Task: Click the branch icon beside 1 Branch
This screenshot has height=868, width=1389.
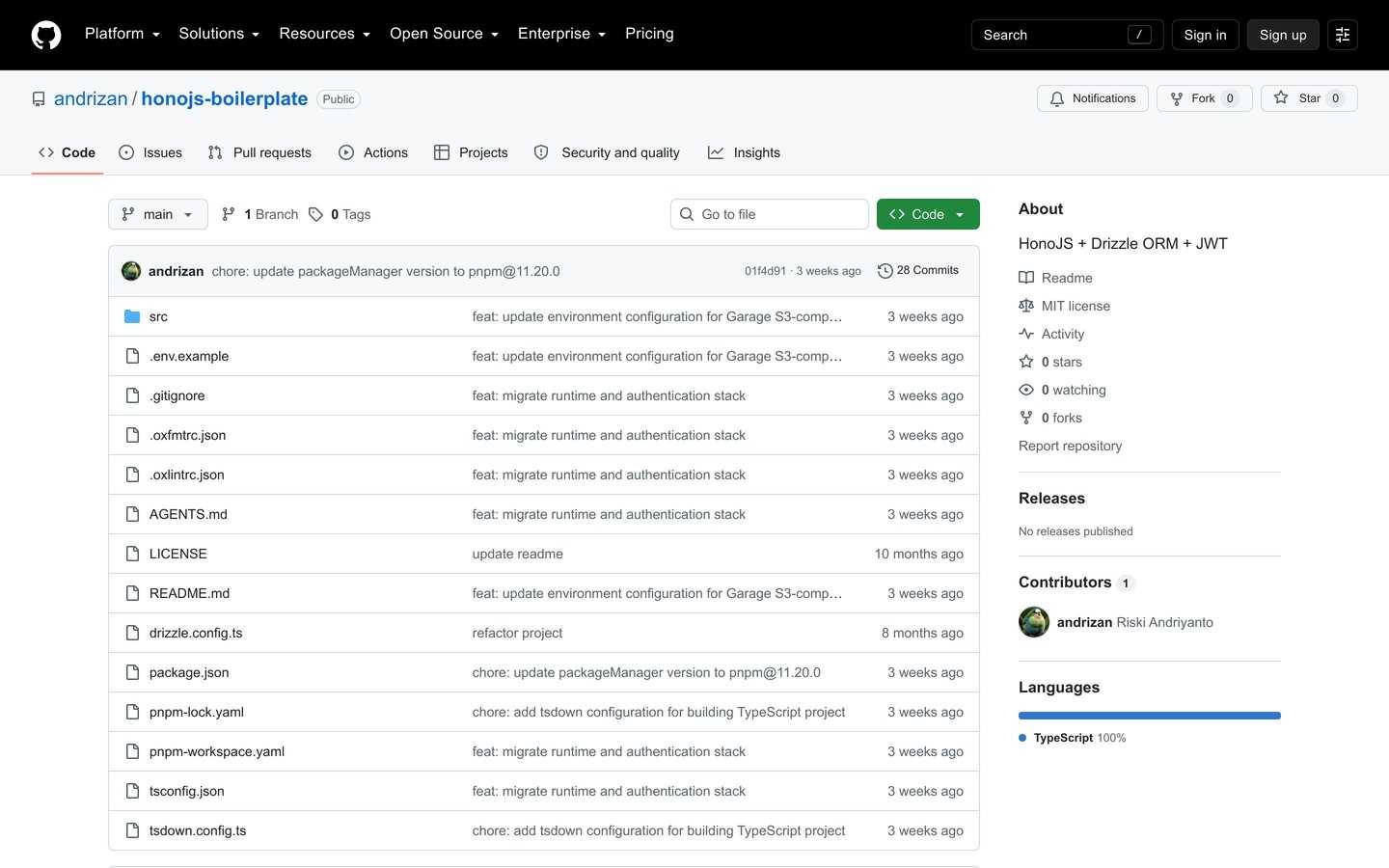Action: pos(229,214)
